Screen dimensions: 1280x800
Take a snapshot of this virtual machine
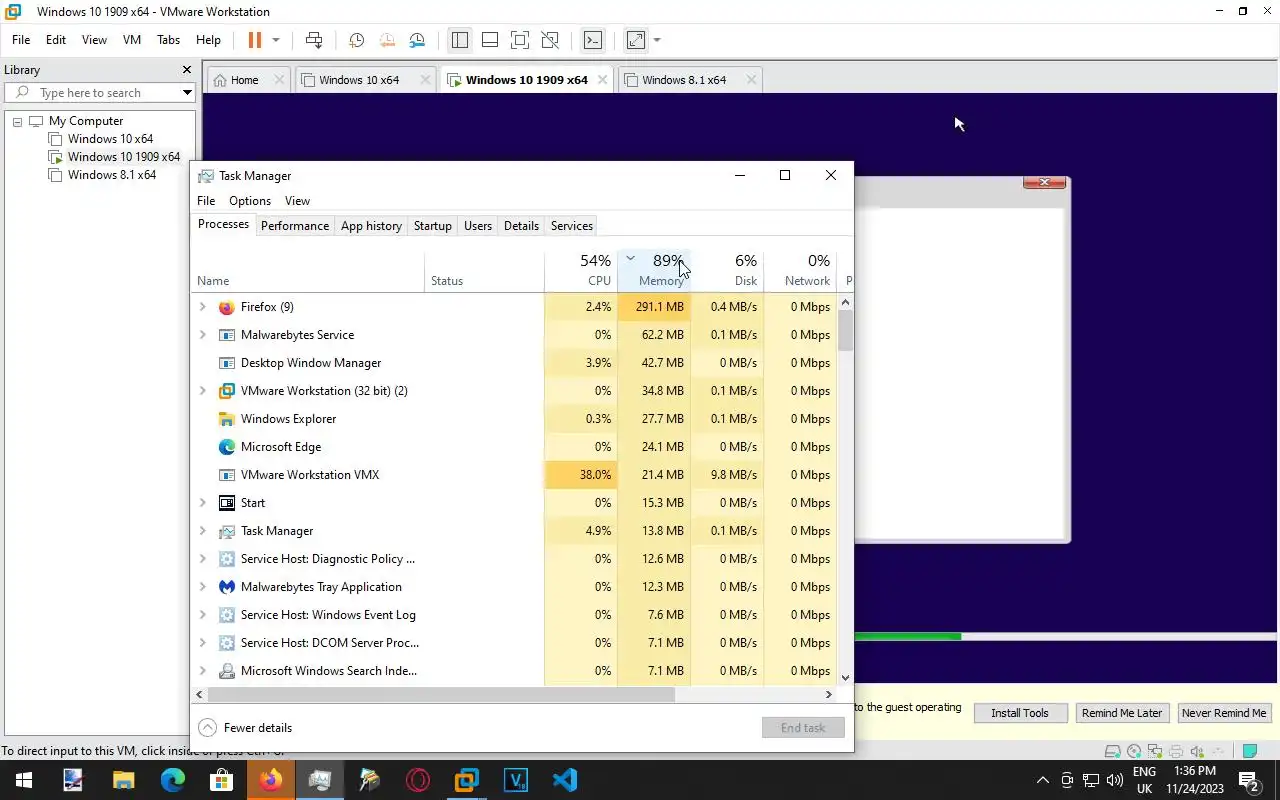(x=356, y=40)
